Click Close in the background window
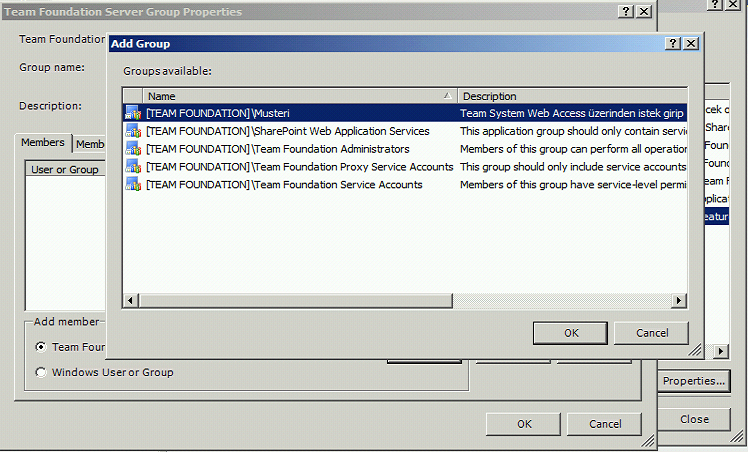This screenshot has width=748, height=452. coord(694,419)
